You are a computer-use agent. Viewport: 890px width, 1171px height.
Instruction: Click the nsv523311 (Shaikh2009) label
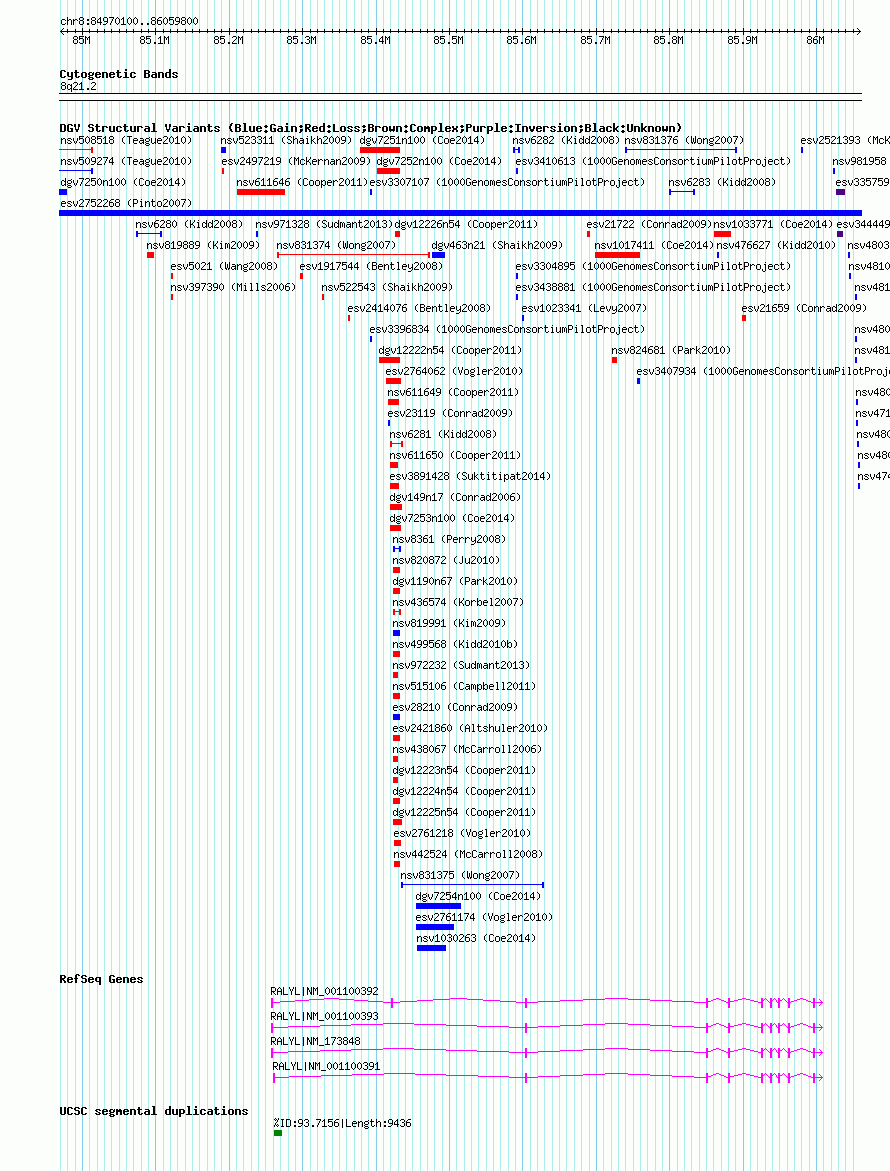pos(286,140)
